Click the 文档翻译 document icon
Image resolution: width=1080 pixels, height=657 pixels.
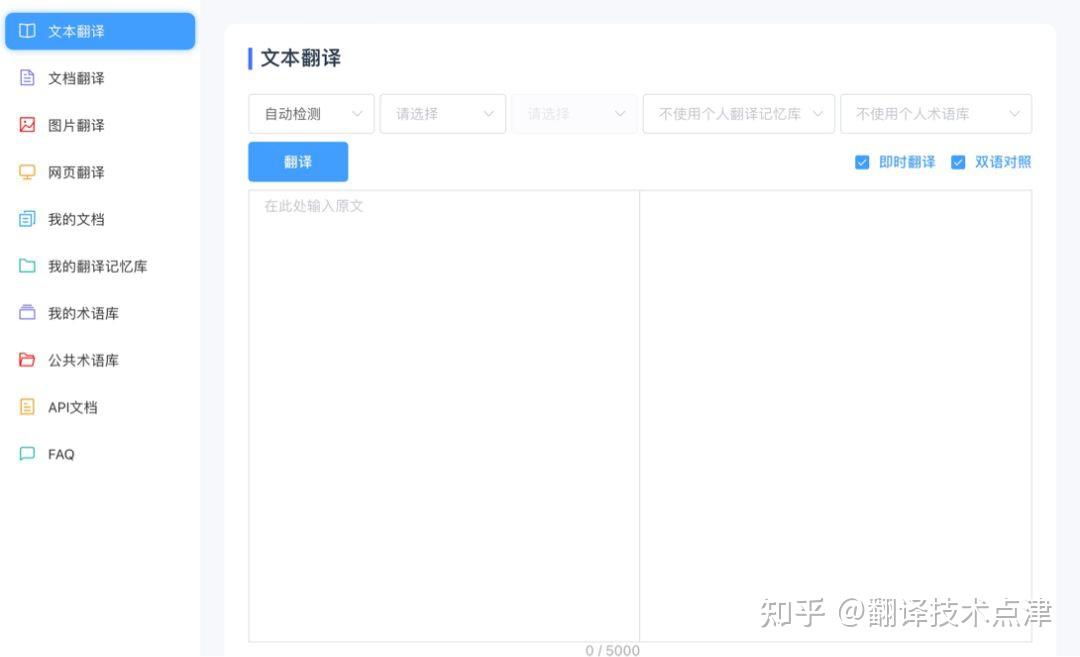[27, 78]
